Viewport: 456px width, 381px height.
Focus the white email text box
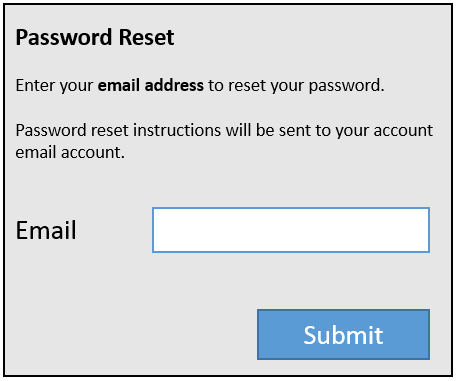point(291,230)
